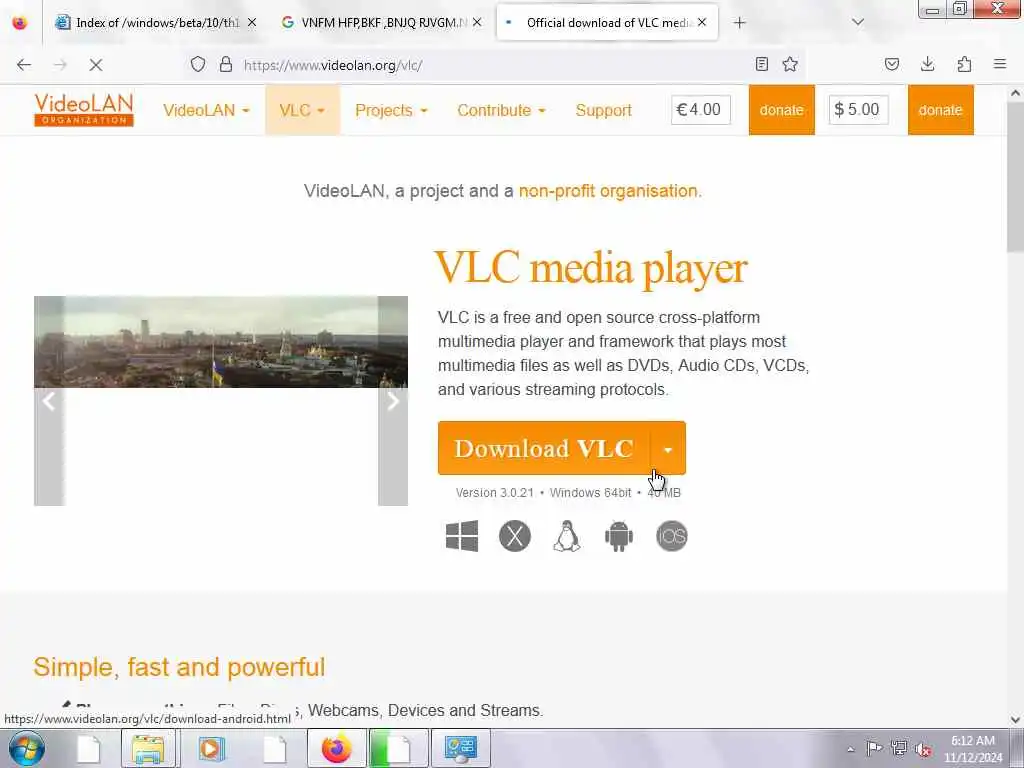Click the forward navigation arrow
Screen dimensions: 1024x768
[x=60, y=65]
